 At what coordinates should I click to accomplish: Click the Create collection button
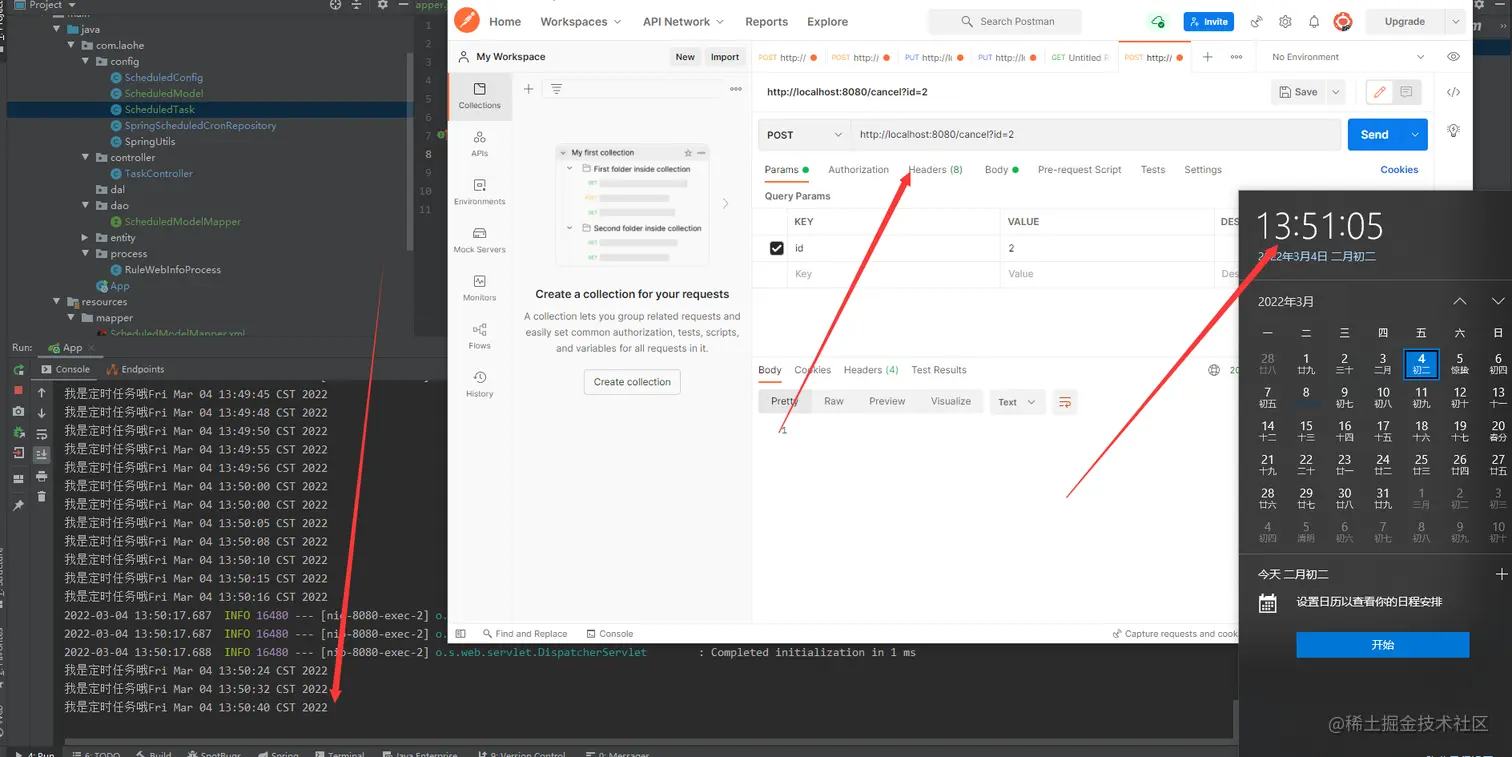tap(633, 382)
